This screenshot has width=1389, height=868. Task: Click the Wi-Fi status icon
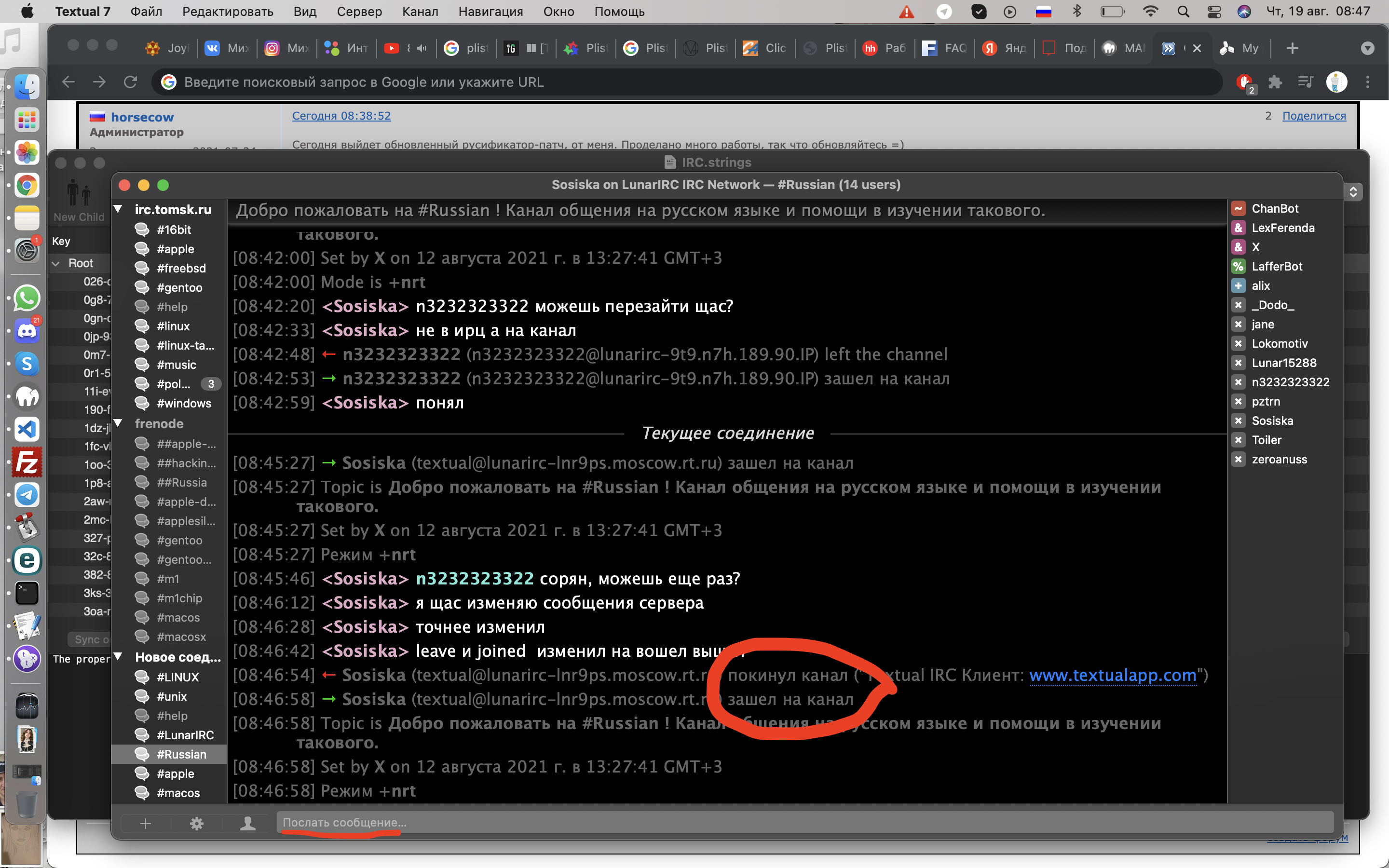click(x=1150, y=12)
